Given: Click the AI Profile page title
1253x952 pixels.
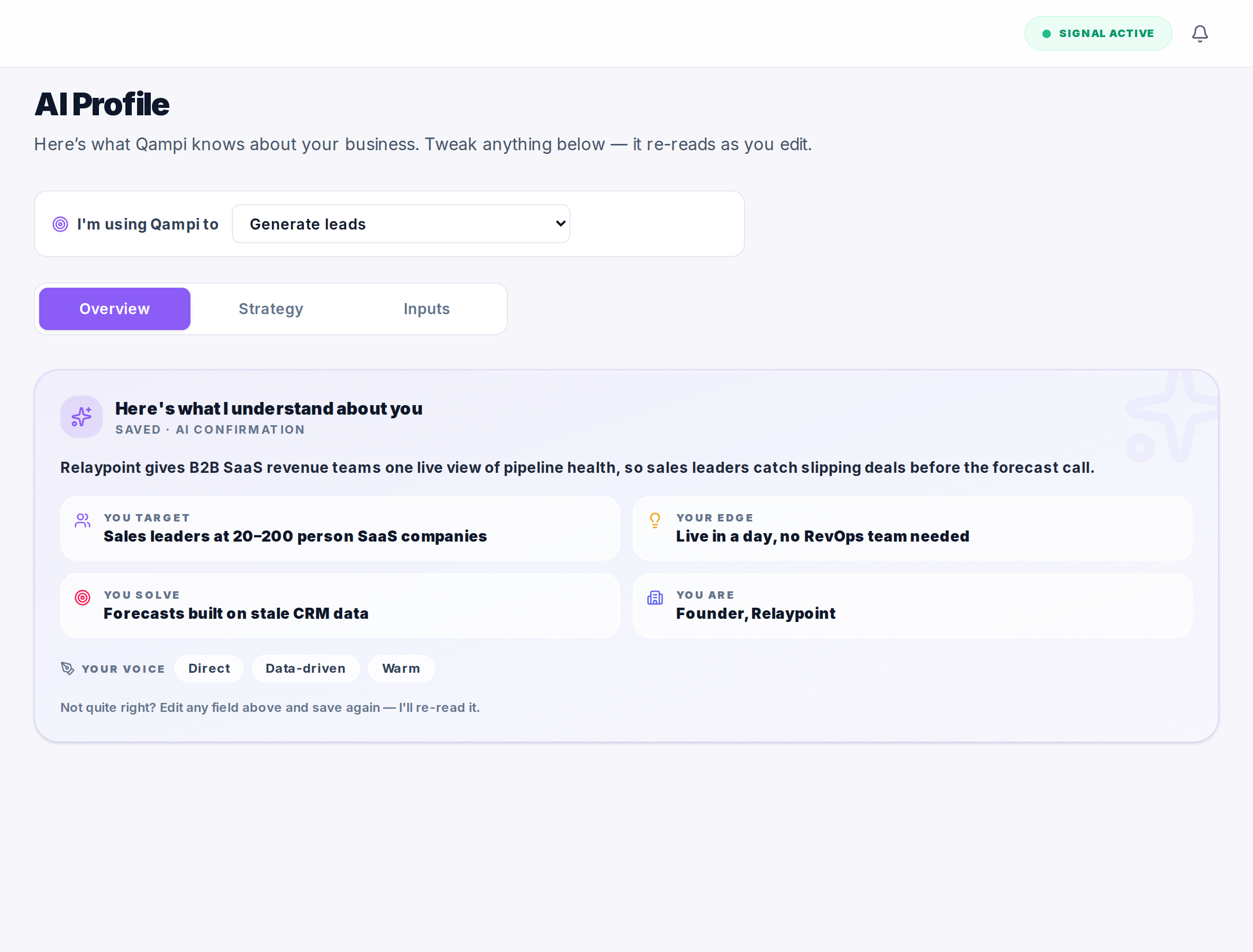Looking at the screenshot, I should pyautogui.click(x=102, y=104).
